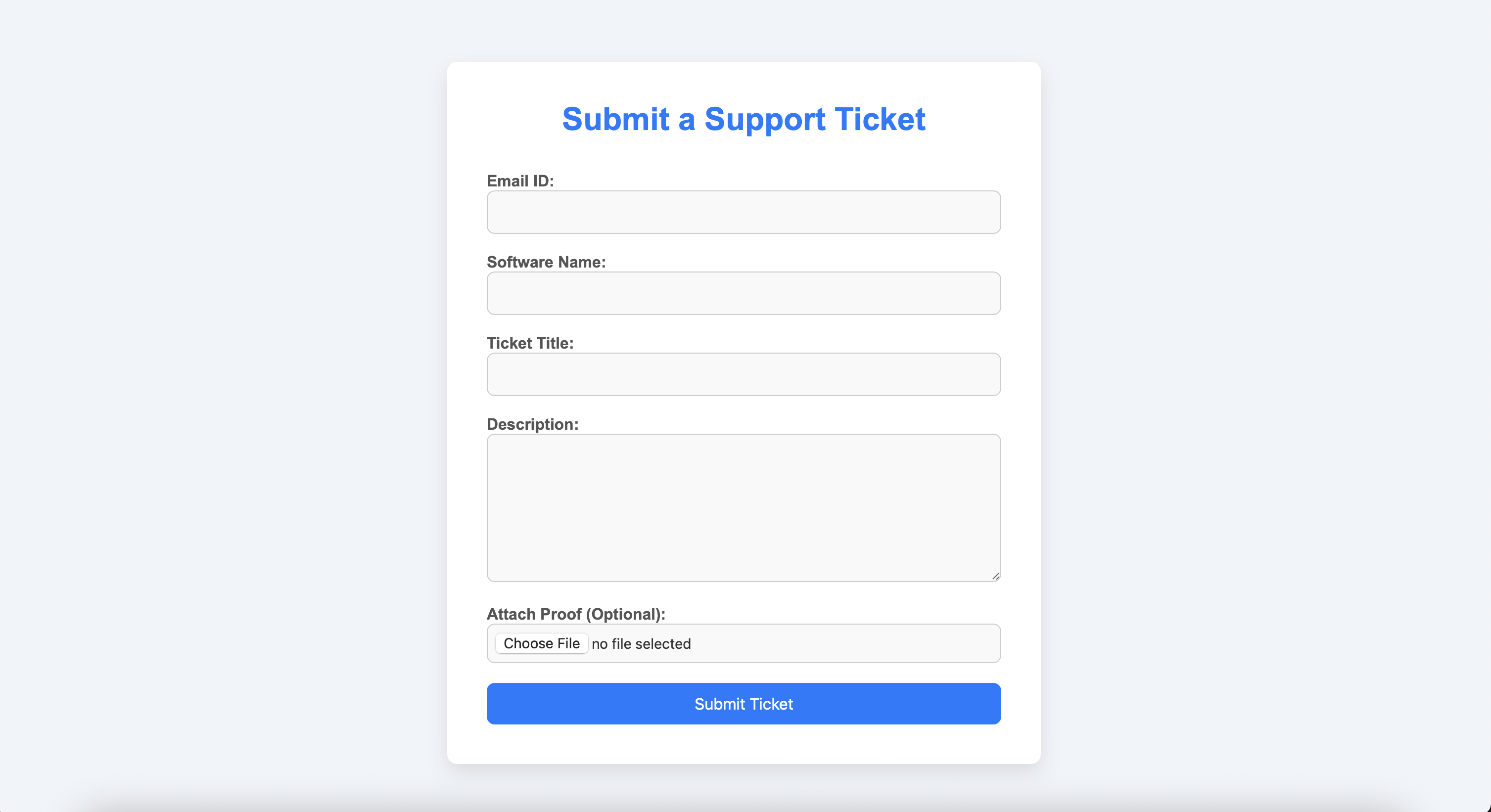1491x812 pixels.
Task: Click the Description box resize handle
Action: click(995, 577)
